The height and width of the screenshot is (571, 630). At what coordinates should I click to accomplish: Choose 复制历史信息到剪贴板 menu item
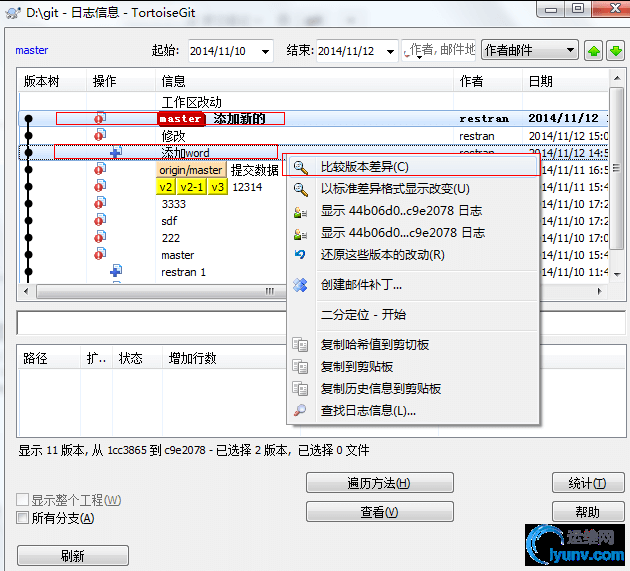[412, 389]
